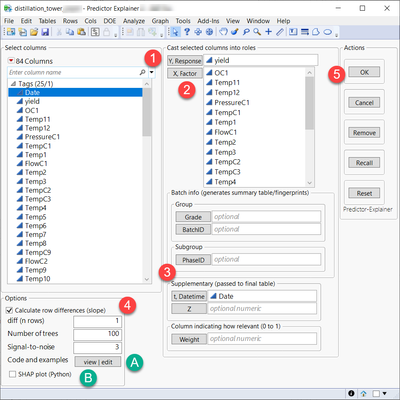Screen dimensions: 400x400
Task: Collapse the Tags (25/1) group
Action: (13, 84)
